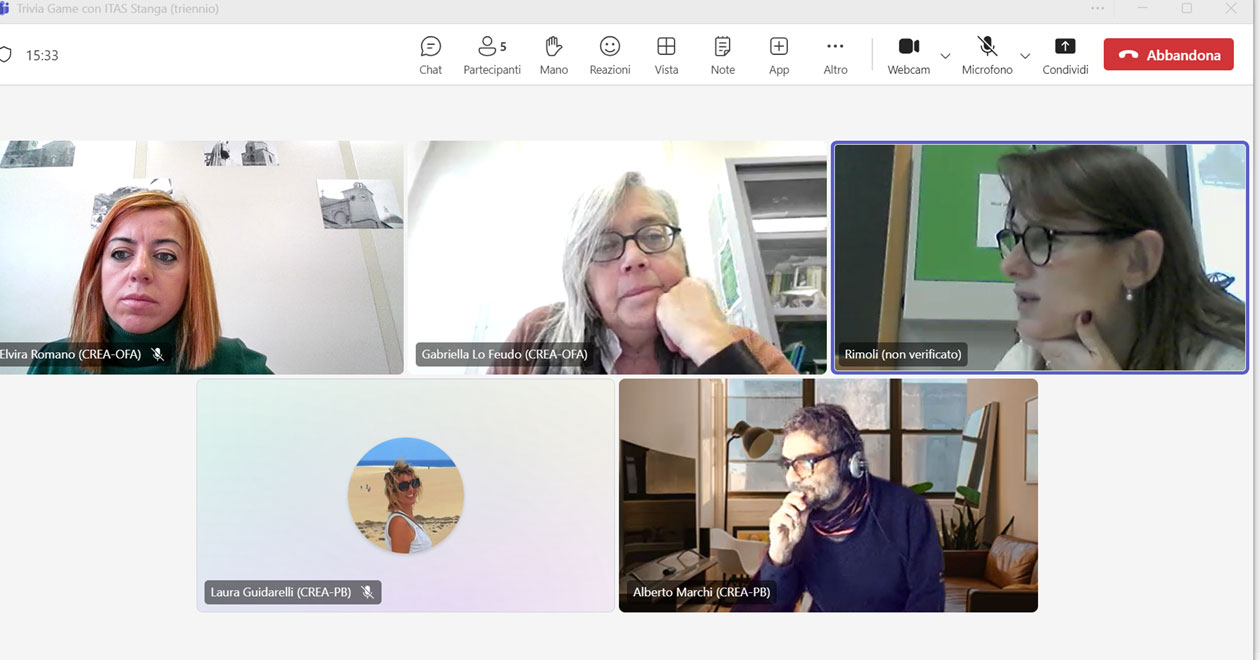
Task: Change layout via Vista icon
Action: tap(666, 55)
